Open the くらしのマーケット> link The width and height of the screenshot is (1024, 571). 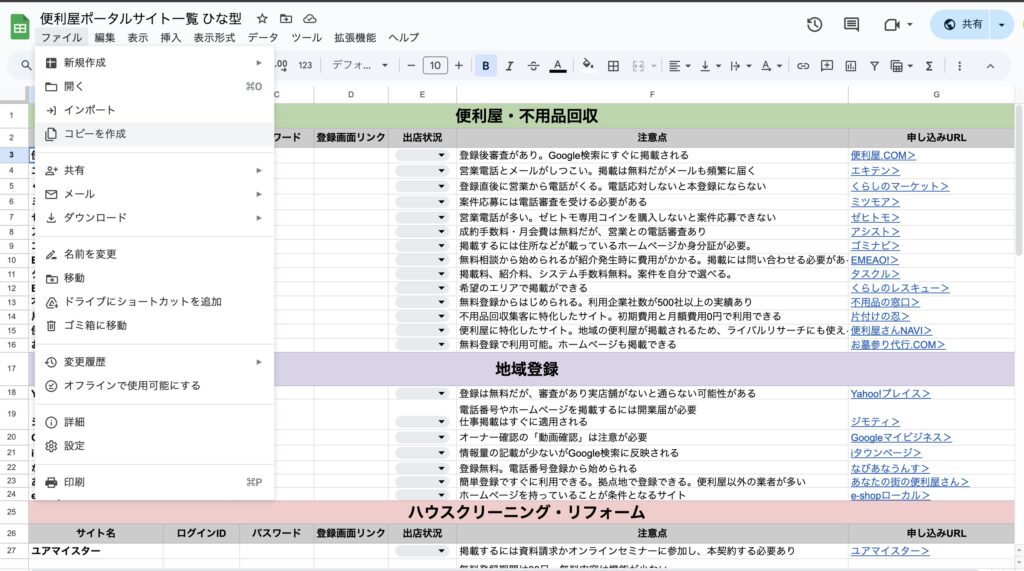point(899,186)
